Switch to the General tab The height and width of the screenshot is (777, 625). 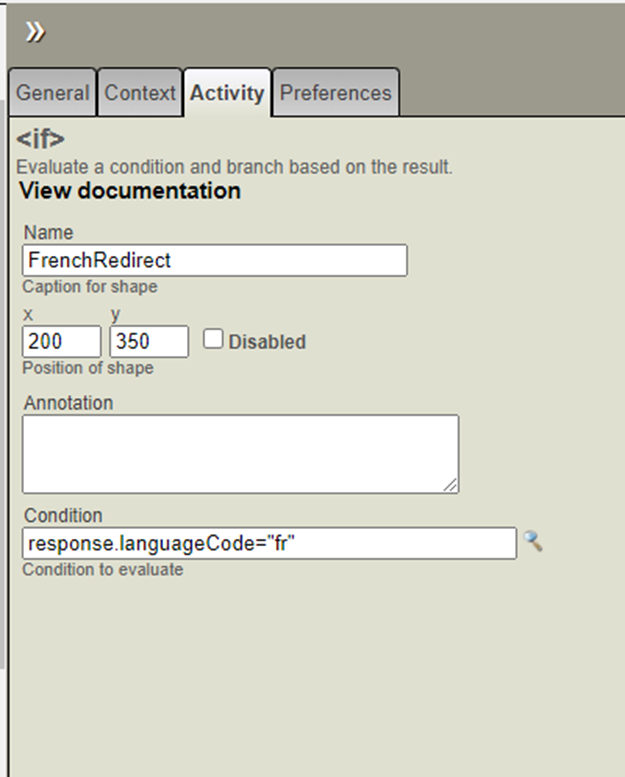pyautogui.click(x=53, y=93)
